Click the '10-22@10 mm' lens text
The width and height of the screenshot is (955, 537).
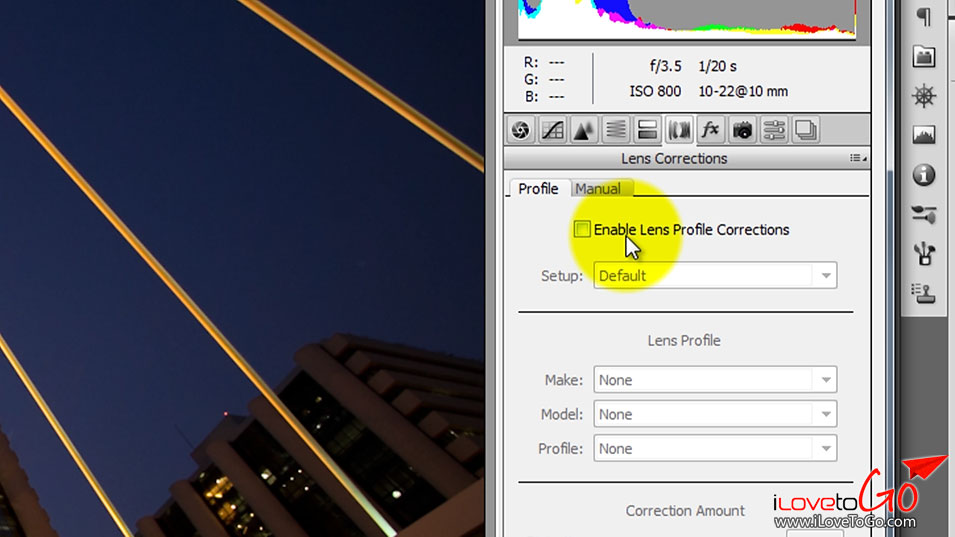click(x=743, y=91)
